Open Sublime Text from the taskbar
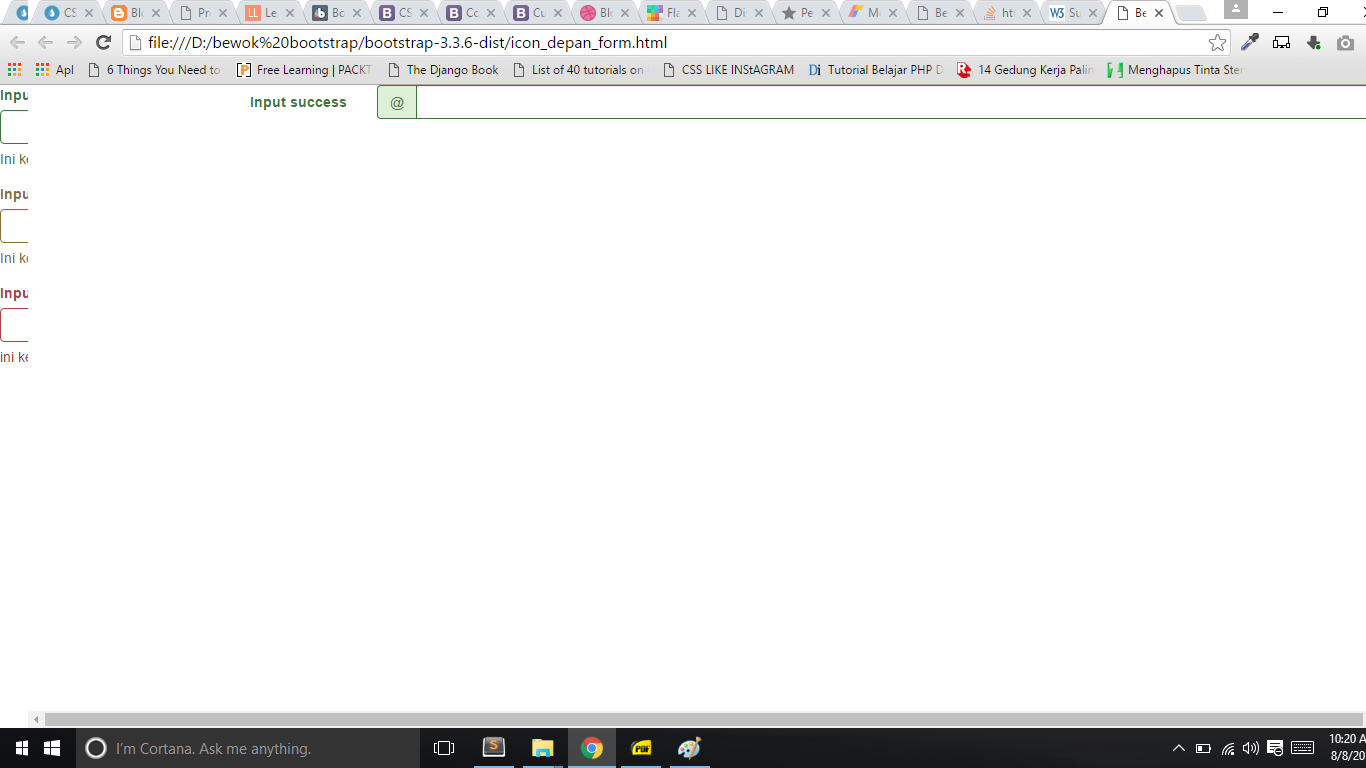This screenshot has height=768, width=1366. click(x=494, y=748)
